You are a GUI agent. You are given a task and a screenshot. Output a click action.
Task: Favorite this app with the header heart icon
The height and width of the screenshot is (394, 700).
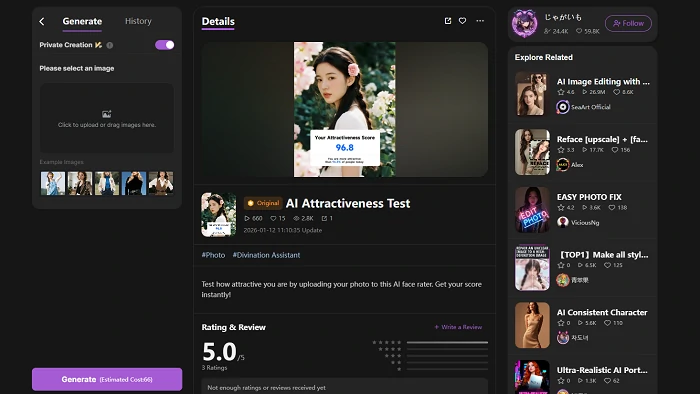point(462,21)
